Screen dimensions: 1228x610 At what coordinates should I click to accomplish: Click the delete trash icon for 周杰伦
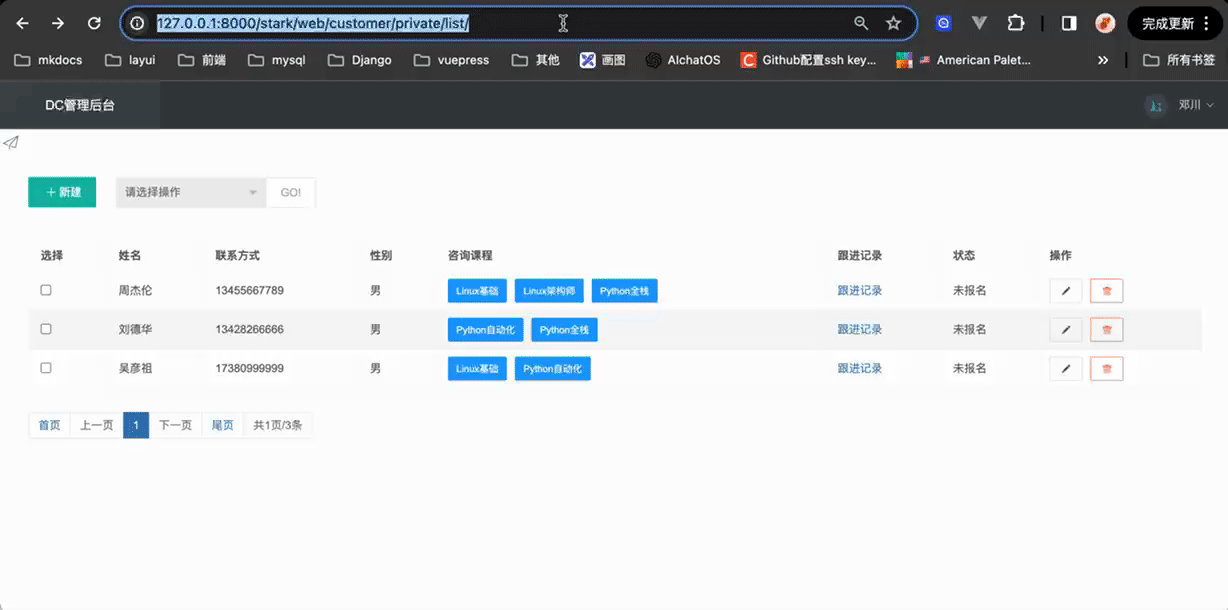(1106, 291)
